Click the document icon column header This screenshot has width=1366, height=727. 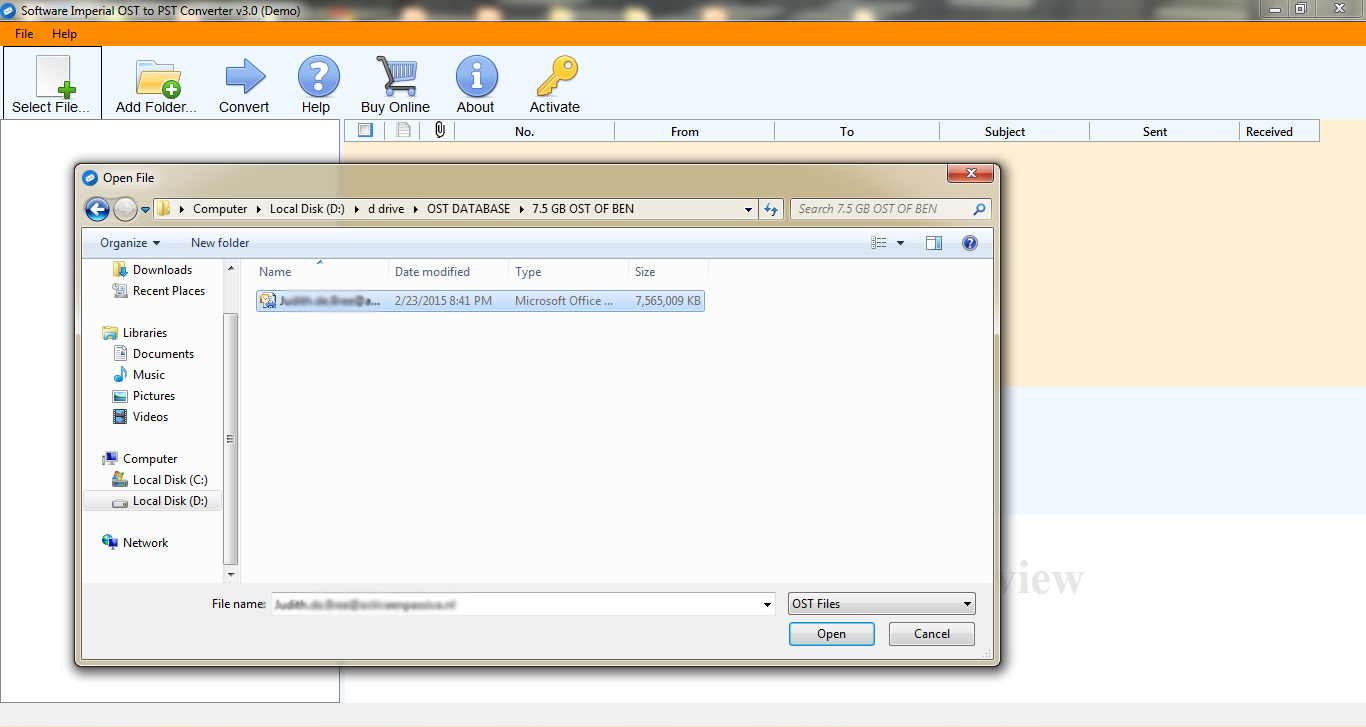click(x=403, y=130)
